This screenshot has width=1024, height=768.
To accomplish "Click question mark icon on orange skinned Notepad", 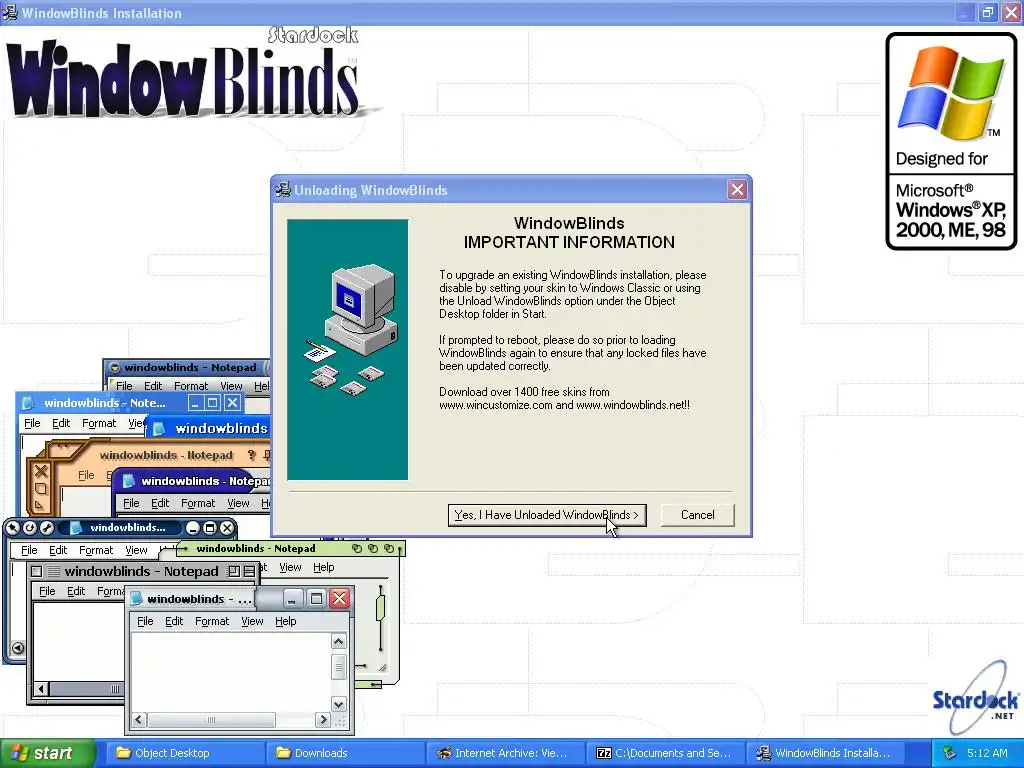I will pyautogui.click(x=252, y=455).
